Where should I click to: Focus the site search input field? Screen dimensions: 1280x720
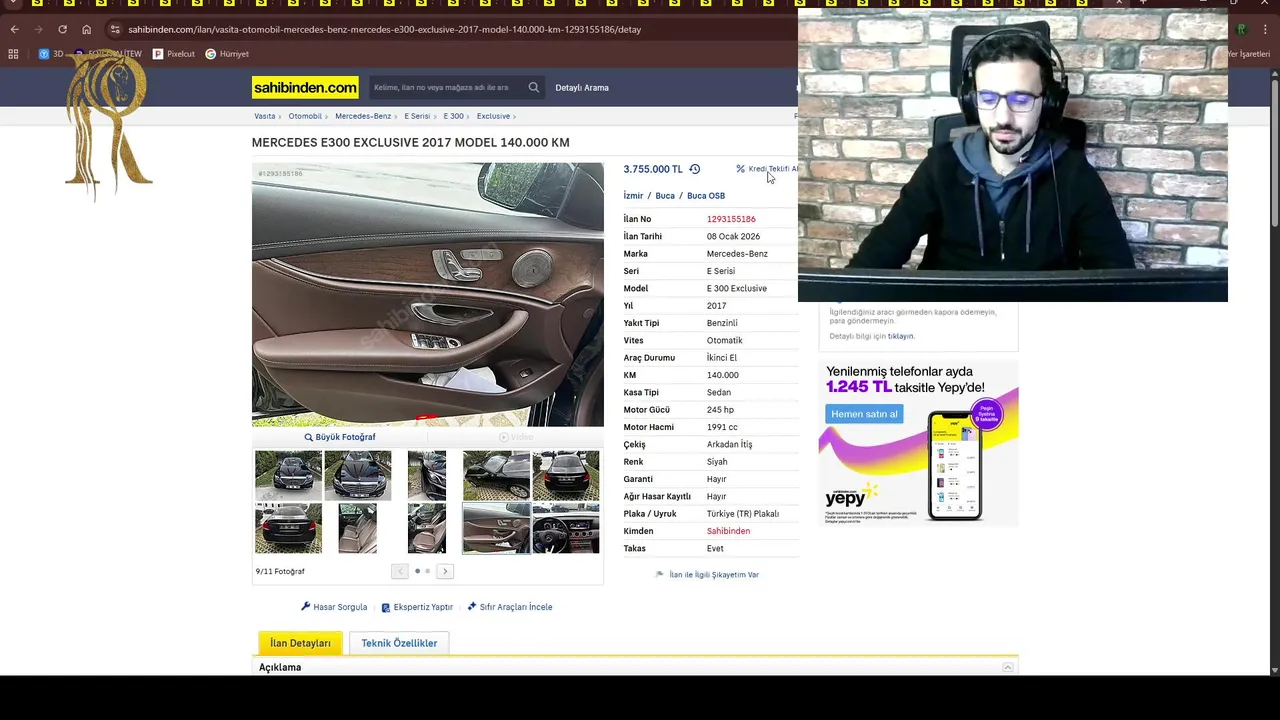pos(447,88)
